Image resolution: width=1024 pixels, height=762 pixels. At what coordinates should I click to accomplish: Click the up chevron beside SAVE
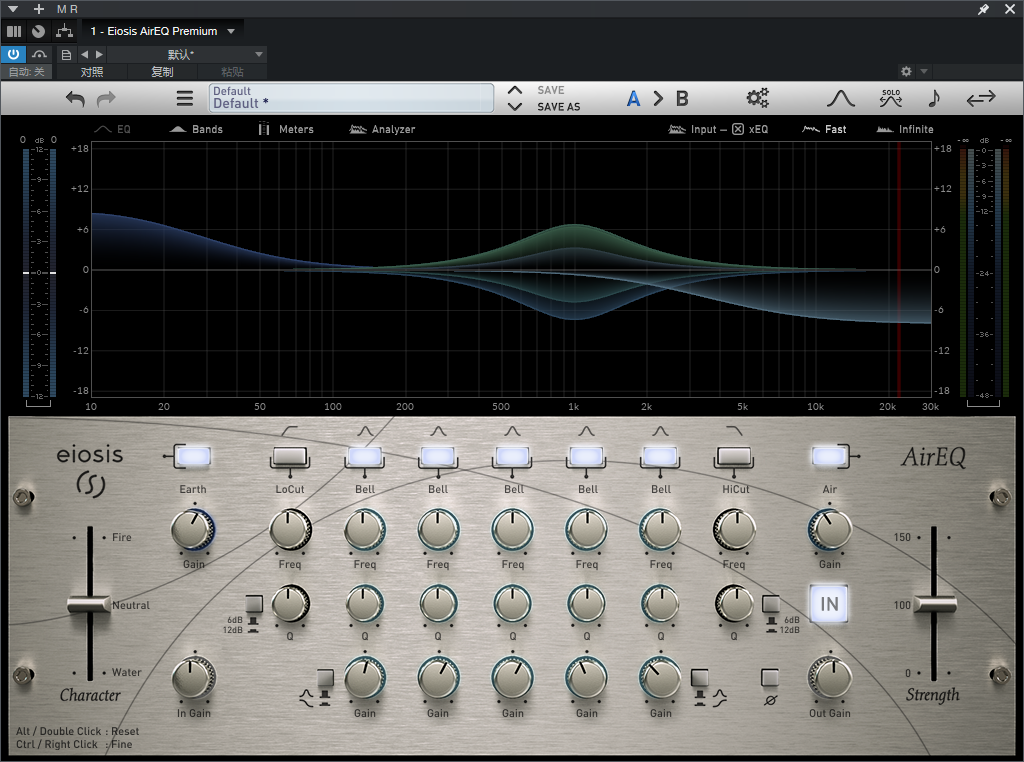515,90
